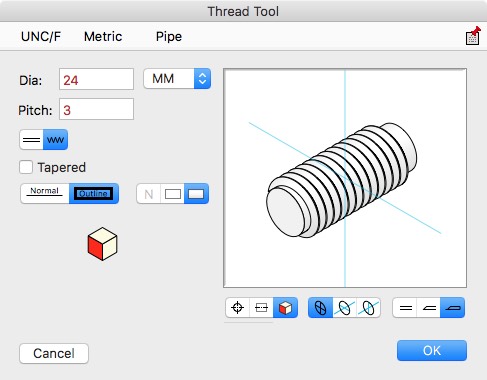The height and width of the screenshot is (380, 487).
Task: Select the straight double-line thread display
Action: pyautogui.click(x=32, y=139)
